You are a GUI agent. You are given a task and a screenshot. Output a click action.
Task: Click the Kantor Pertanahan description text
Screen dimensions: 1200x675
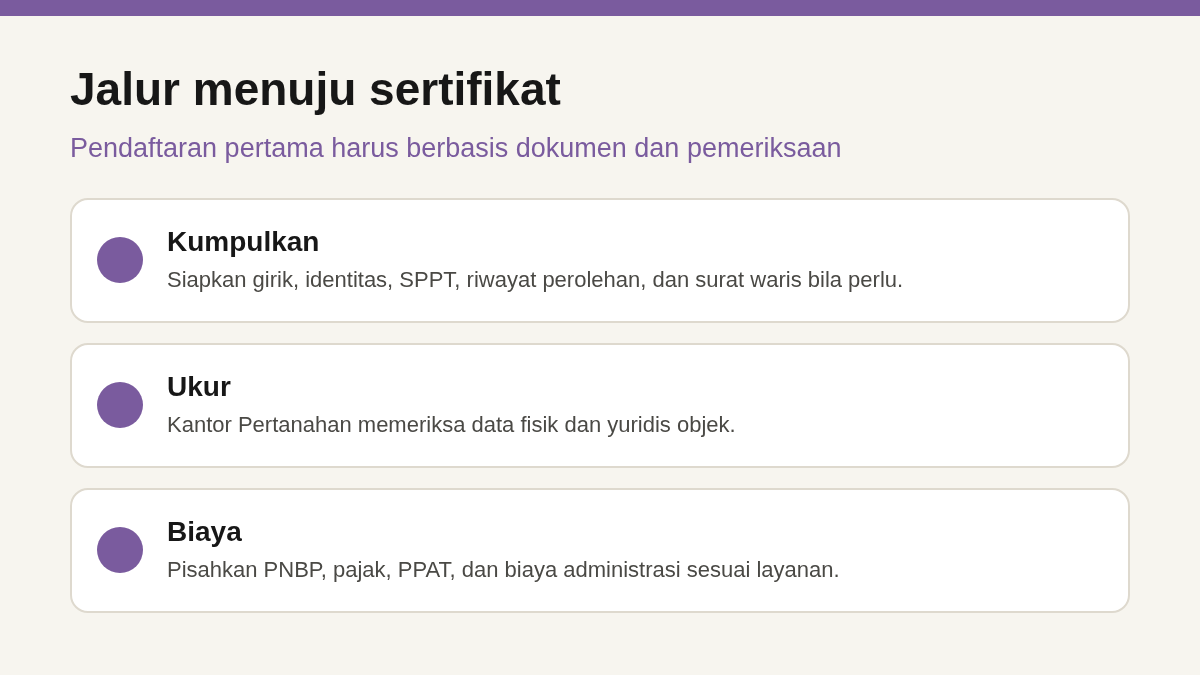pos(451,425)
